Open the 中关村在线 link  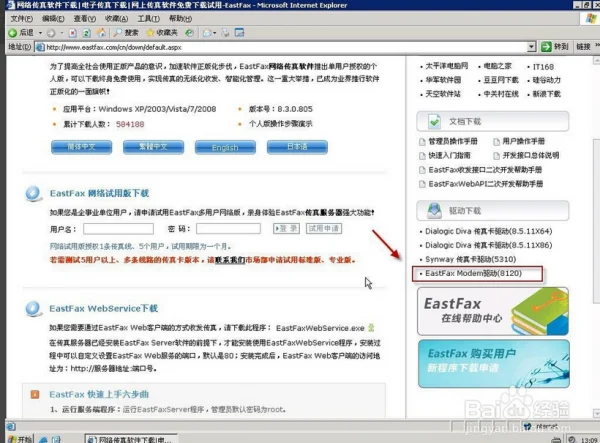(x=501, y=94)
